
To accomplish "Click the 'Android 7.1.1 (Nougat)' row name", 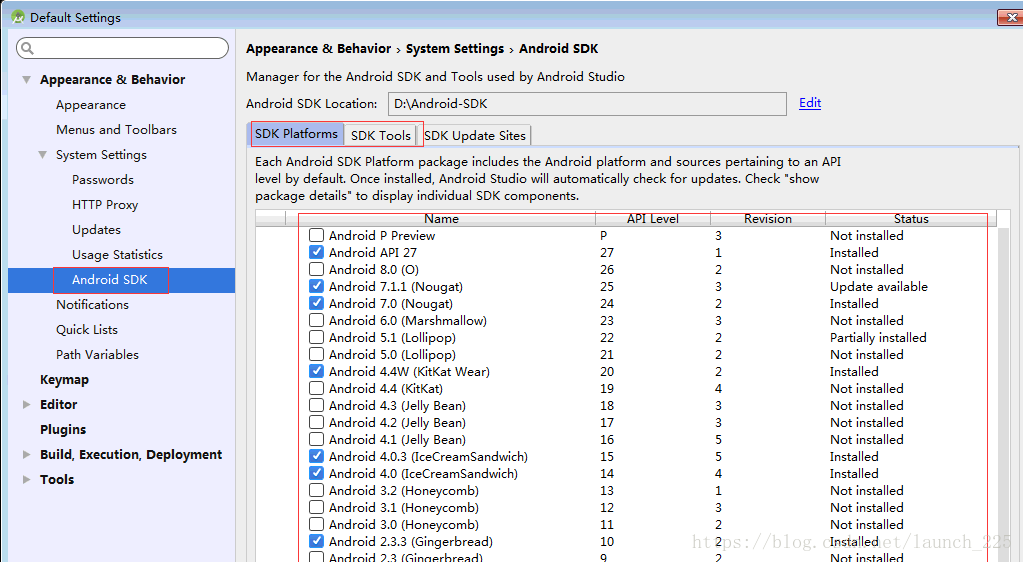I will pyautogui.click(x=396, y=287).
